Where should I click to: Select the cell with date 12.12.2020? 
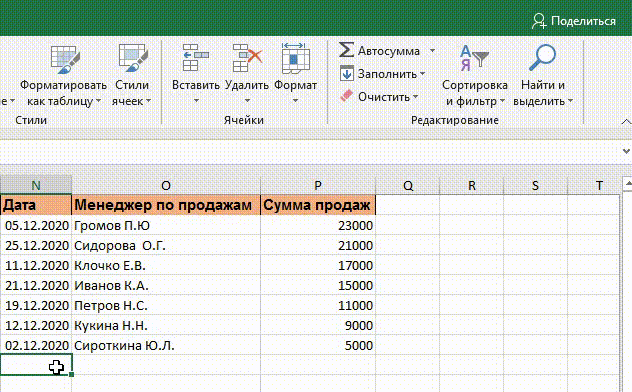36,325
